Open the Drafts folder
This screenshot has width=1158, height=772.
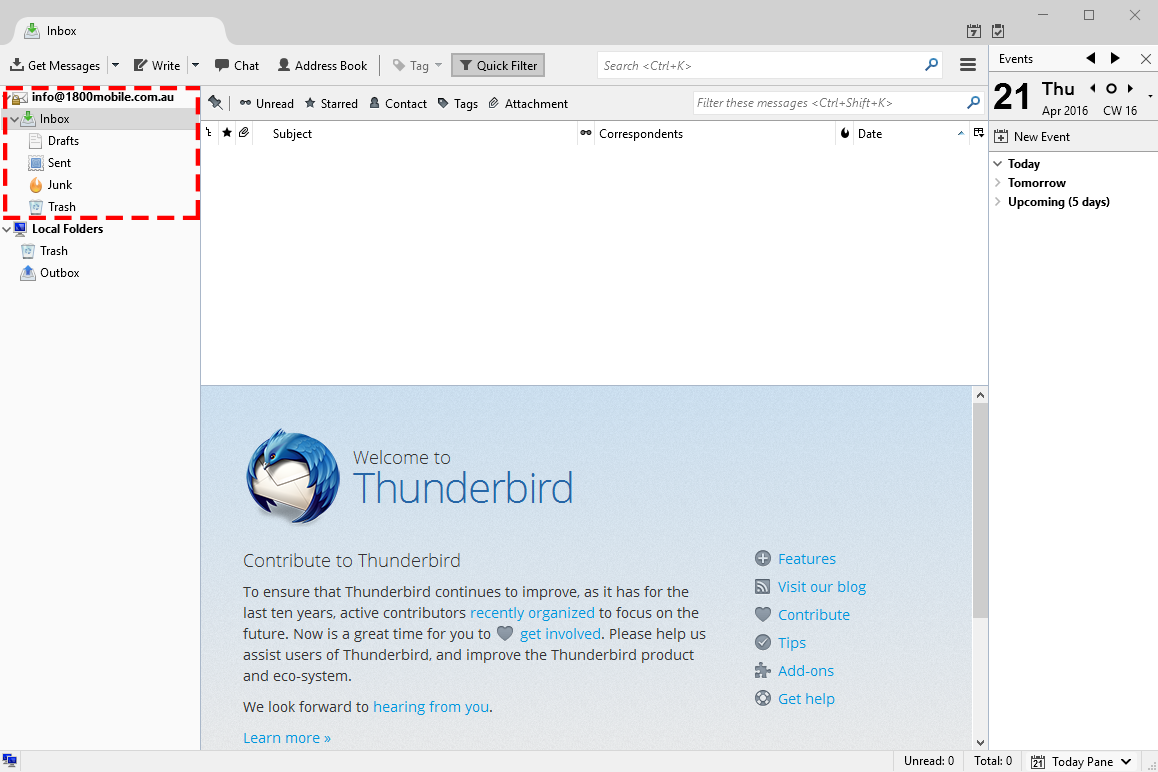pos(64,141)
